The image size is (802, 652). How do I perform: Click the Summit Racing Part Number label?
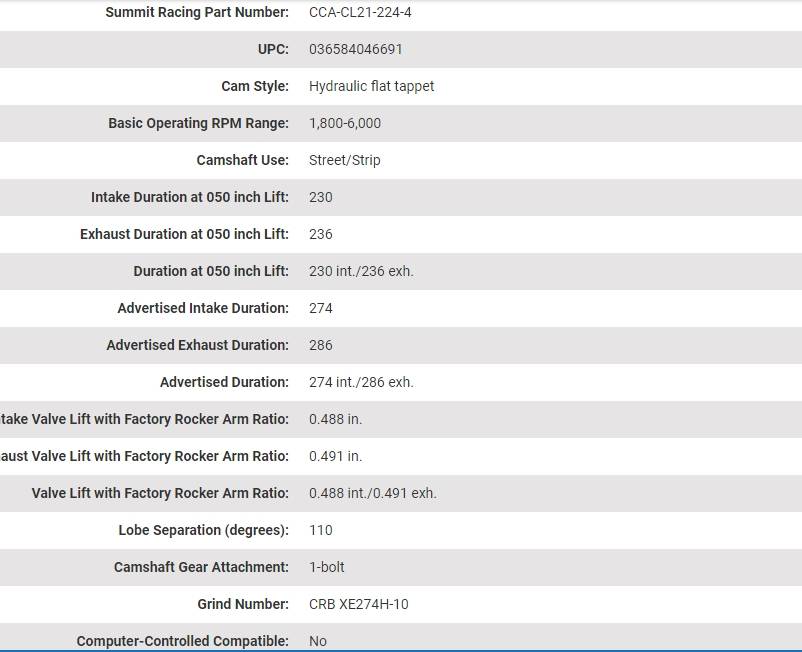pos(197,12)
